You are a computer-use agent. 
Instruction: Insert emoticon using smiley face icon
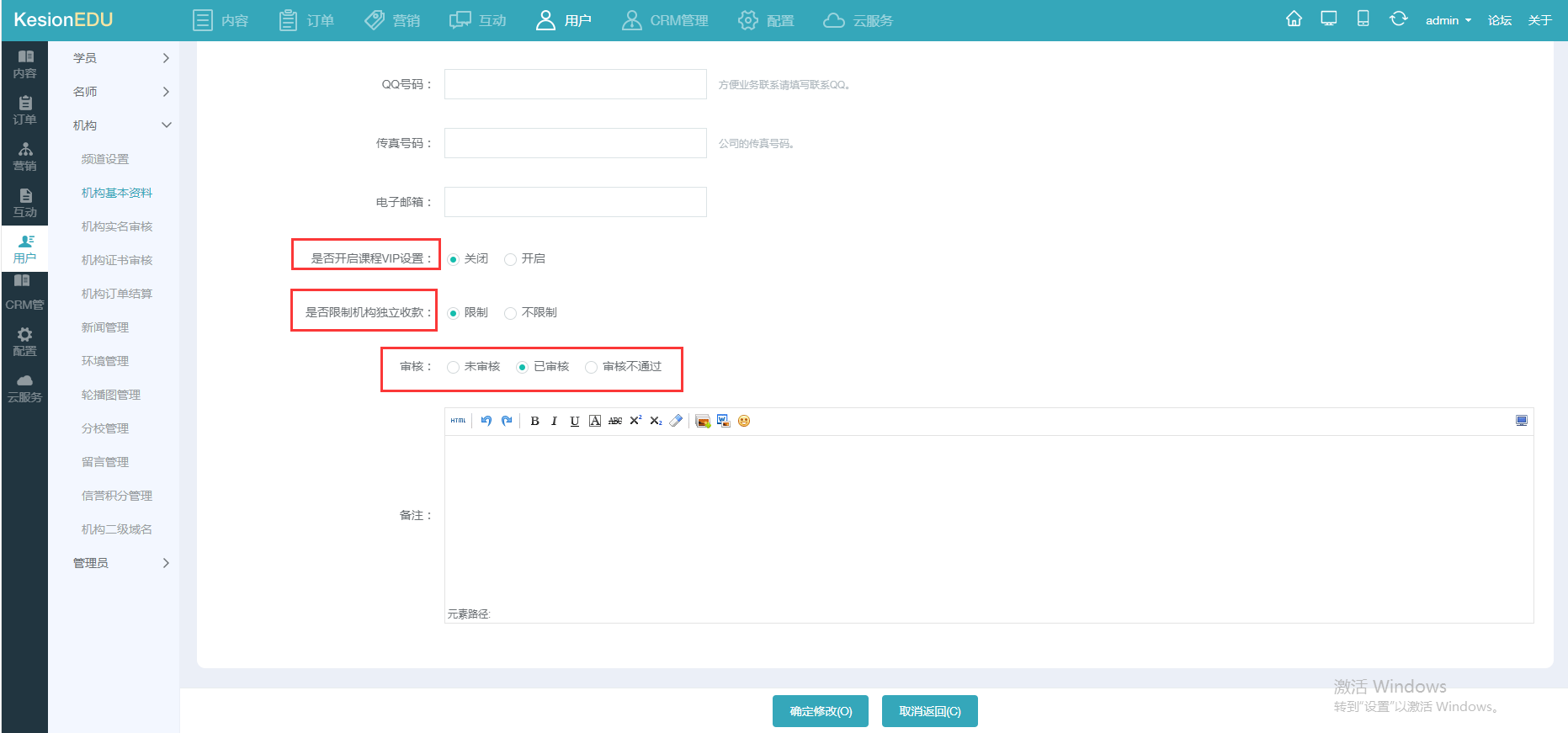pyautogui.click(x=744, y=421)
